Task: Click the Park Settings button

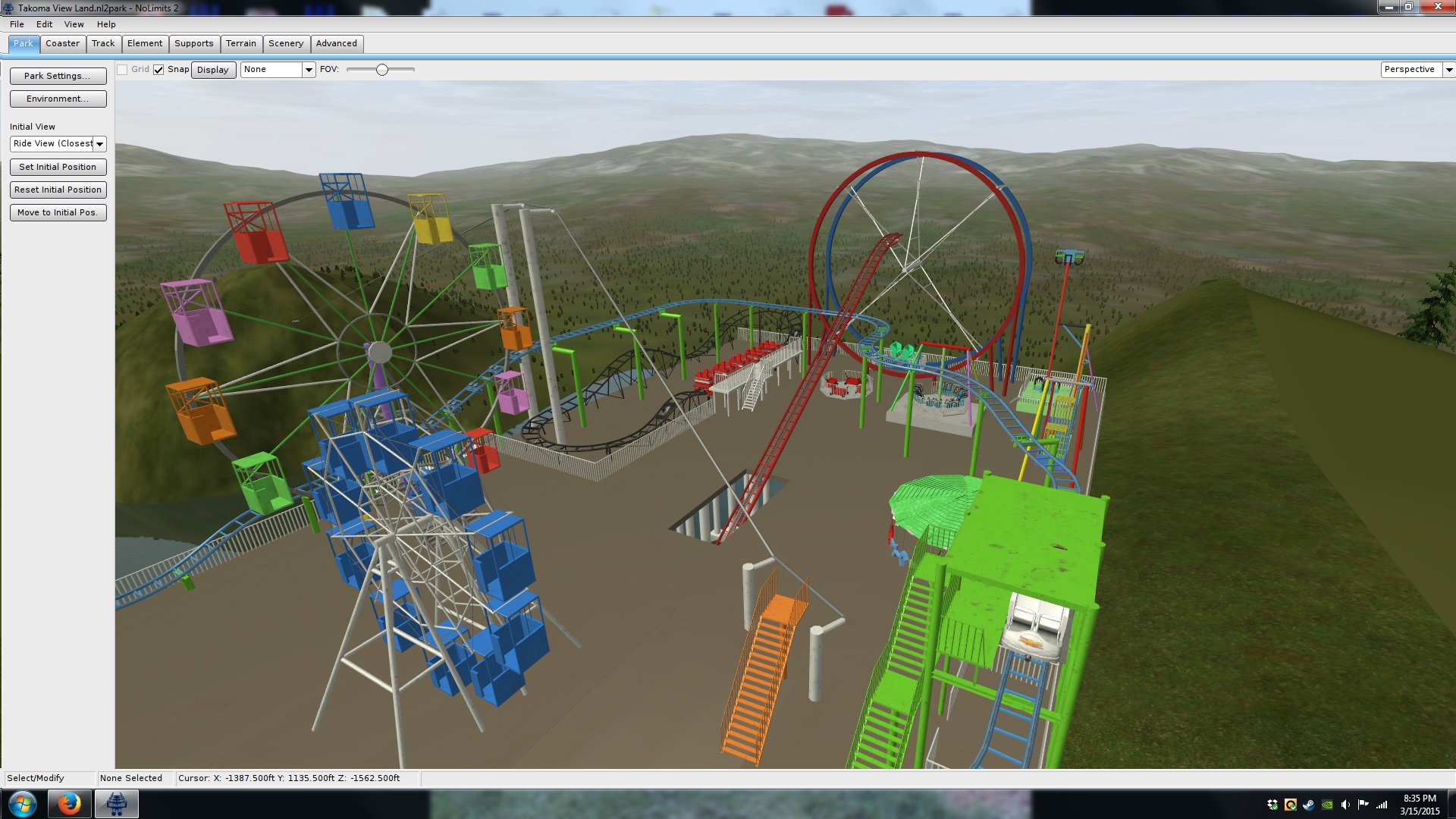Action: pyautogui.click(x=58, y=76)
